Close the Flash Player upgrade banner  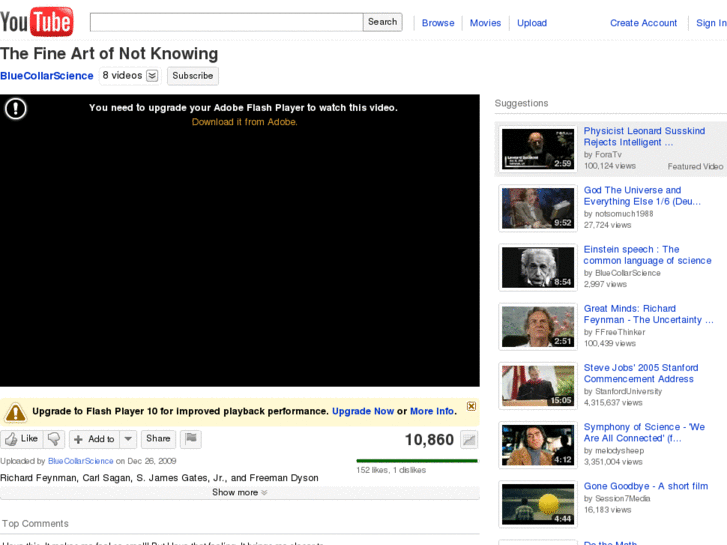click(x=471, y=406)
